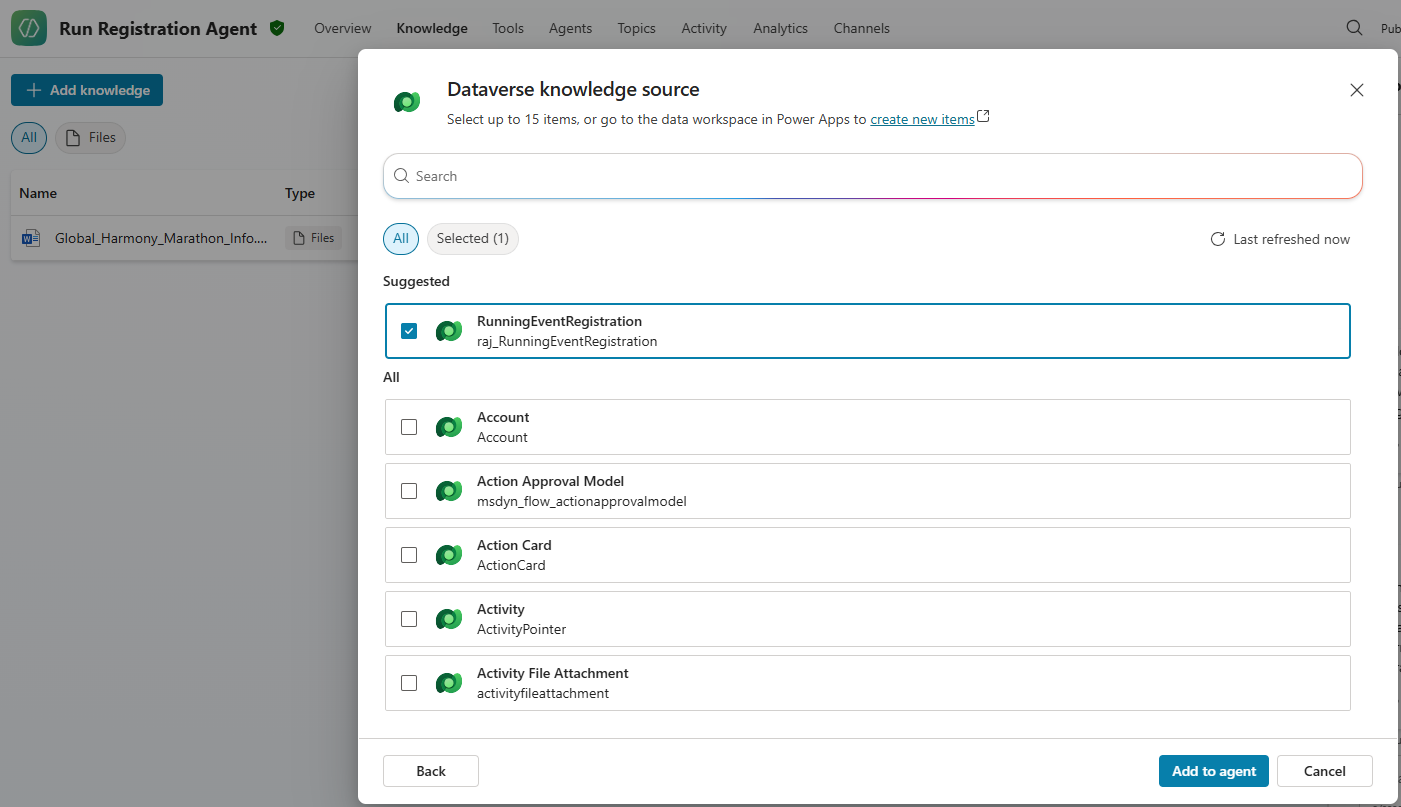The image size is (1401, 807).
Task: Go to the Analytics tab
Action: point(780,28)
